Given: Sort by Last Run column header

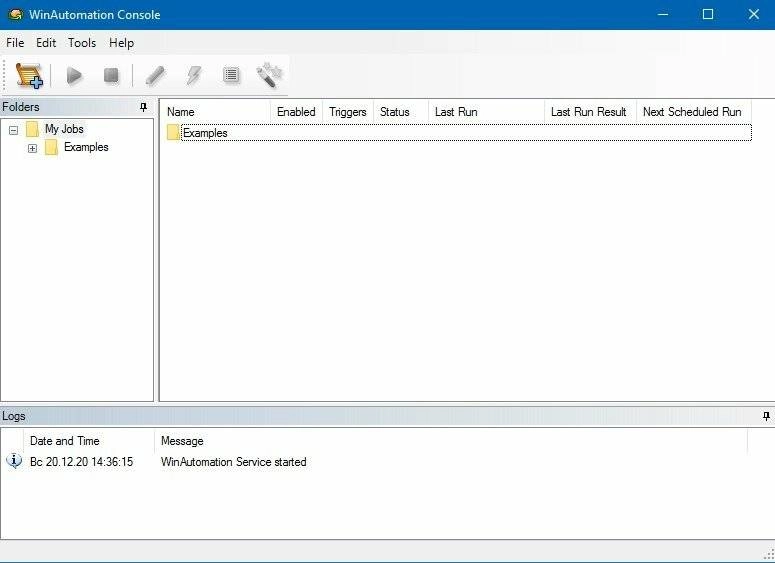Looking at the screenshot, I should point(486,112).
